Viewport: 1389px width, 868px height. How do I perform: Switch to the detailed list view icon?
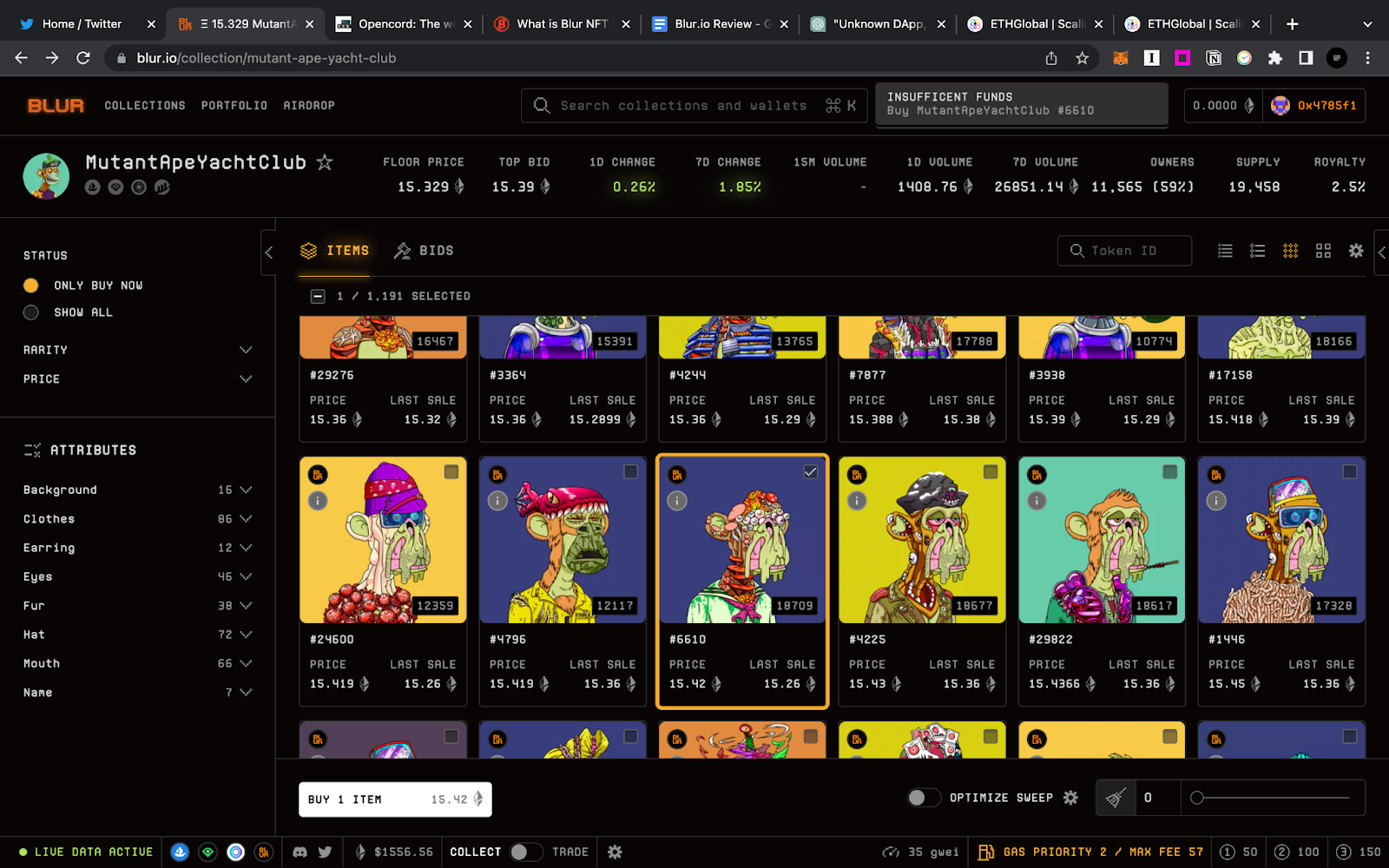tap(1257, 251)
